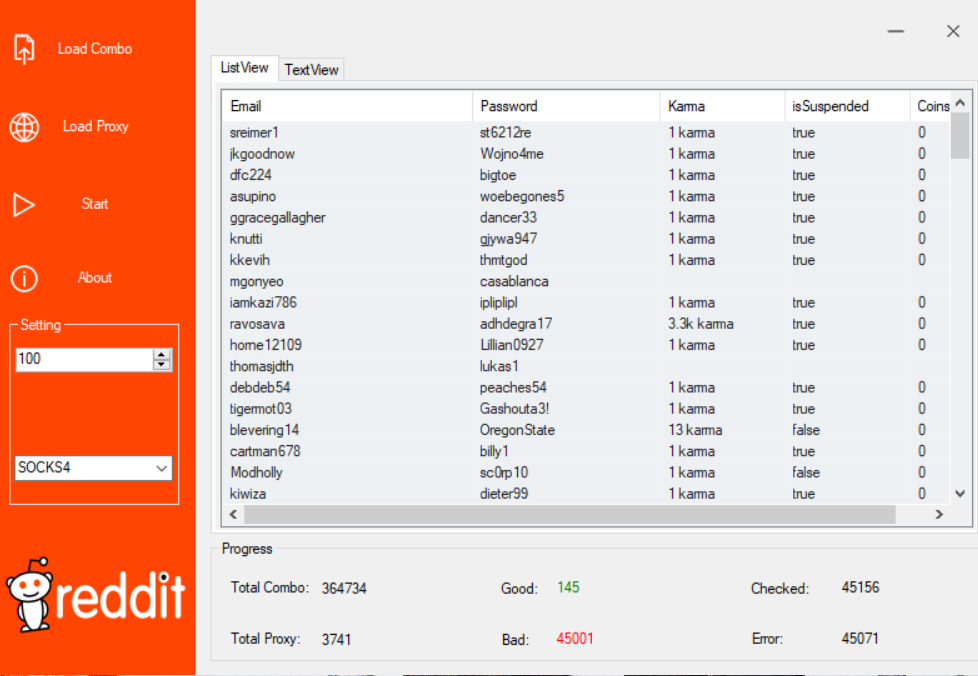Click the horizontal scroll right arrow
Screen dimensions: 978x676
click(x=939, y=514)
